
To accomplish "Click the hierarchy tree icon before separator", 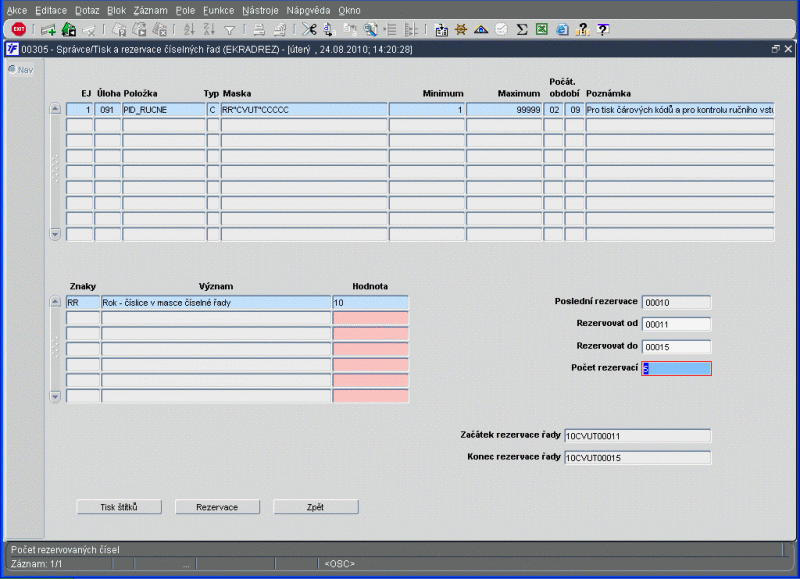I will pos(411,30).
